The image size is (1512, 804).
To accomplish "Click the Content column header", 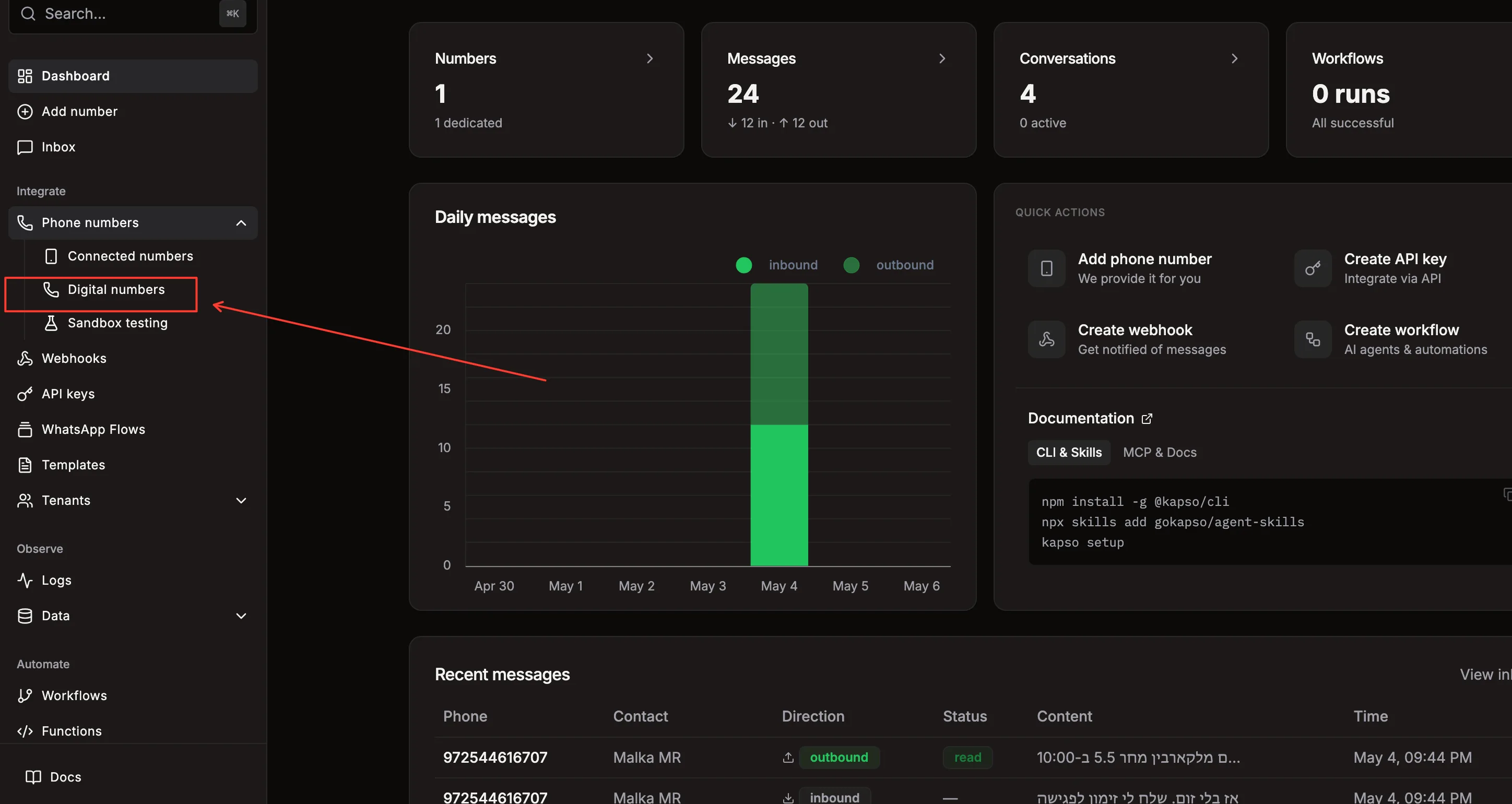I will pyautogui.click(x=1064, y=717).
